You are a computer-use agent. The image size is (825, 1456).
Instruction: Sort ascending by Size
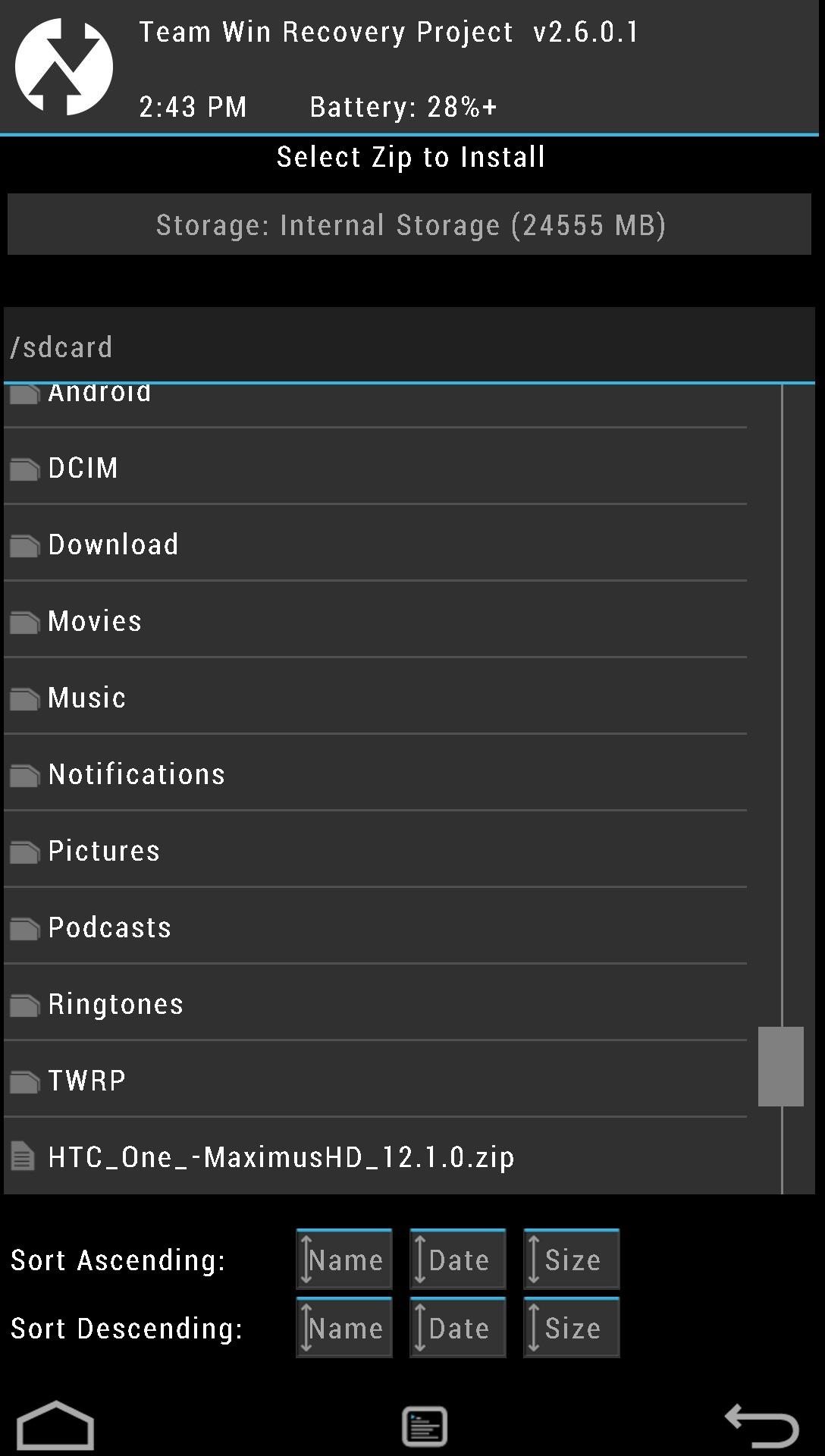coord(572,1260)
